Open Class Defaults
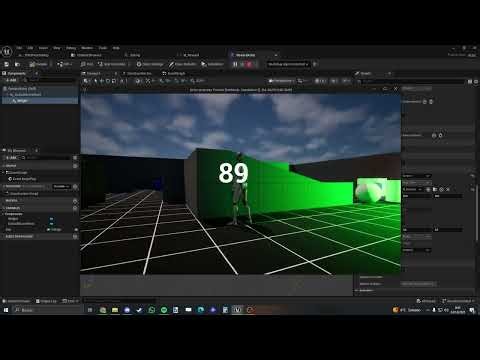The image size is (480, 360). (x=183, y=64)
